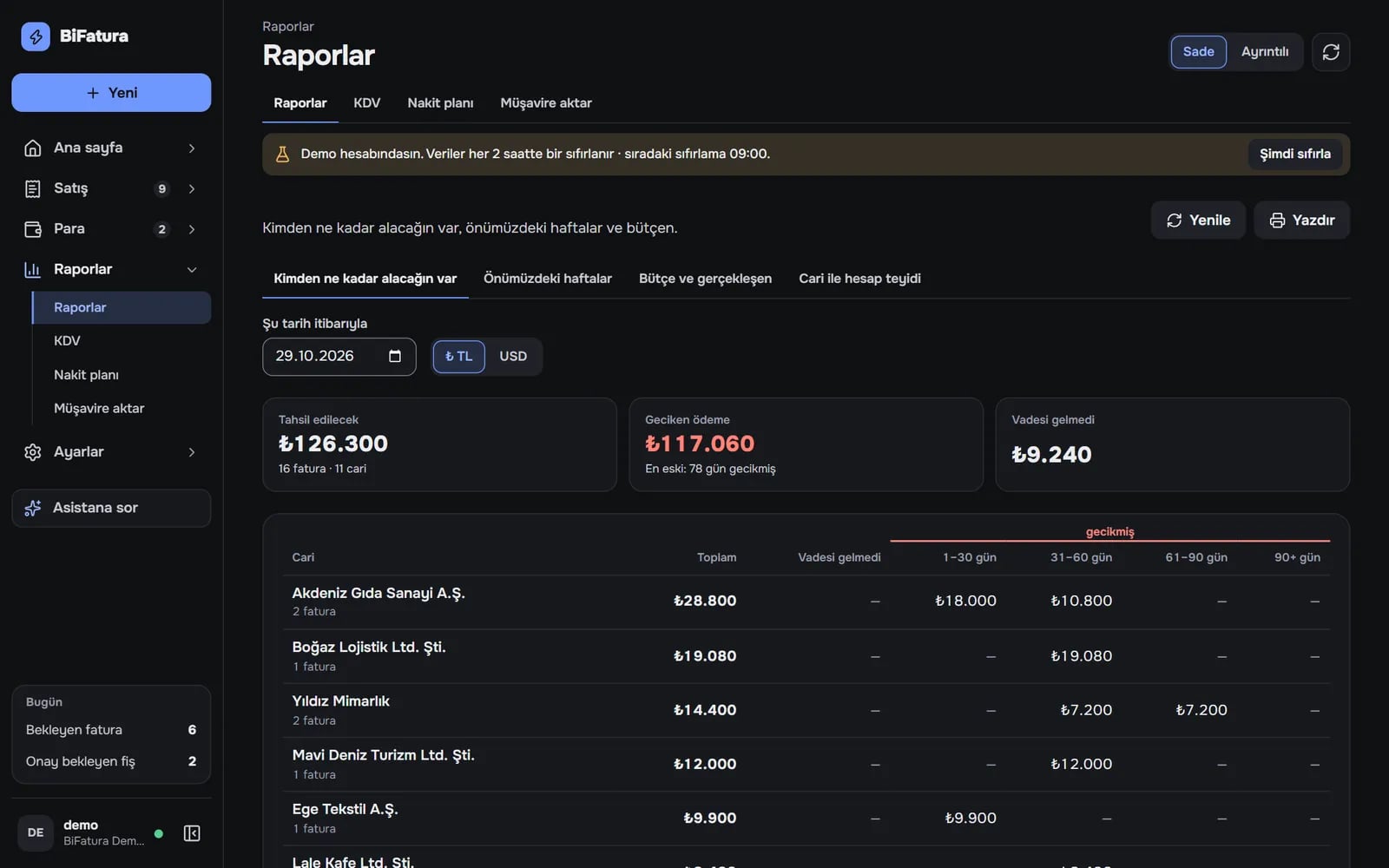Click the Bekleyen fatura entry in Bugün panel

pos(111,730)
